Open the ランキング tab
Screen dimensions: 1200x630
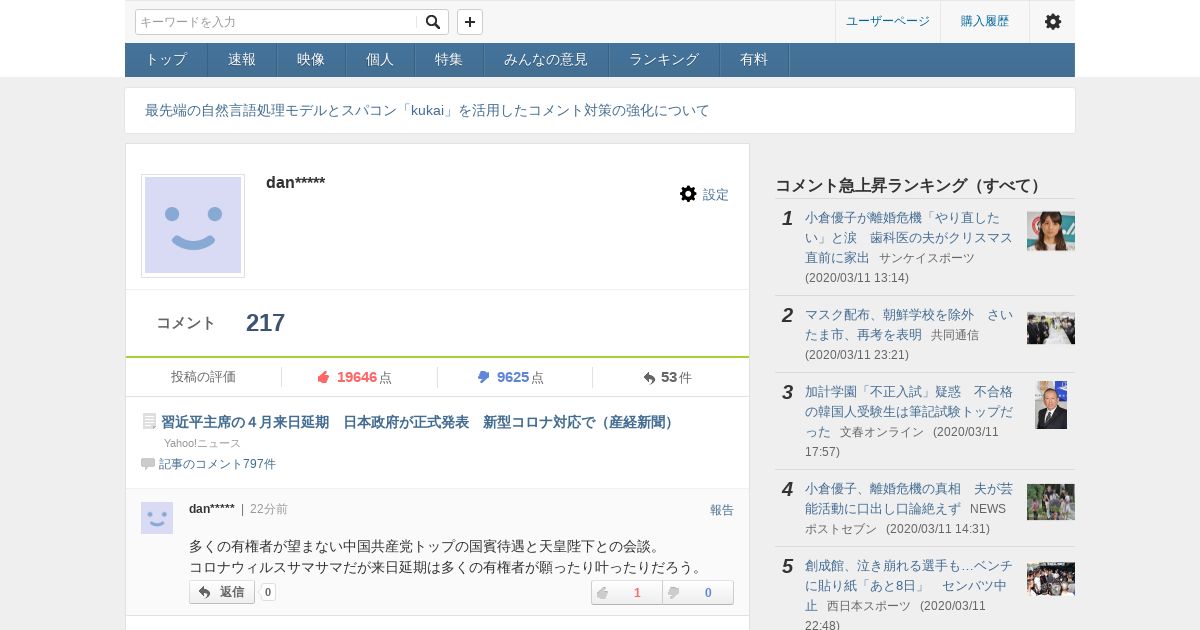(x=664, y=60)
